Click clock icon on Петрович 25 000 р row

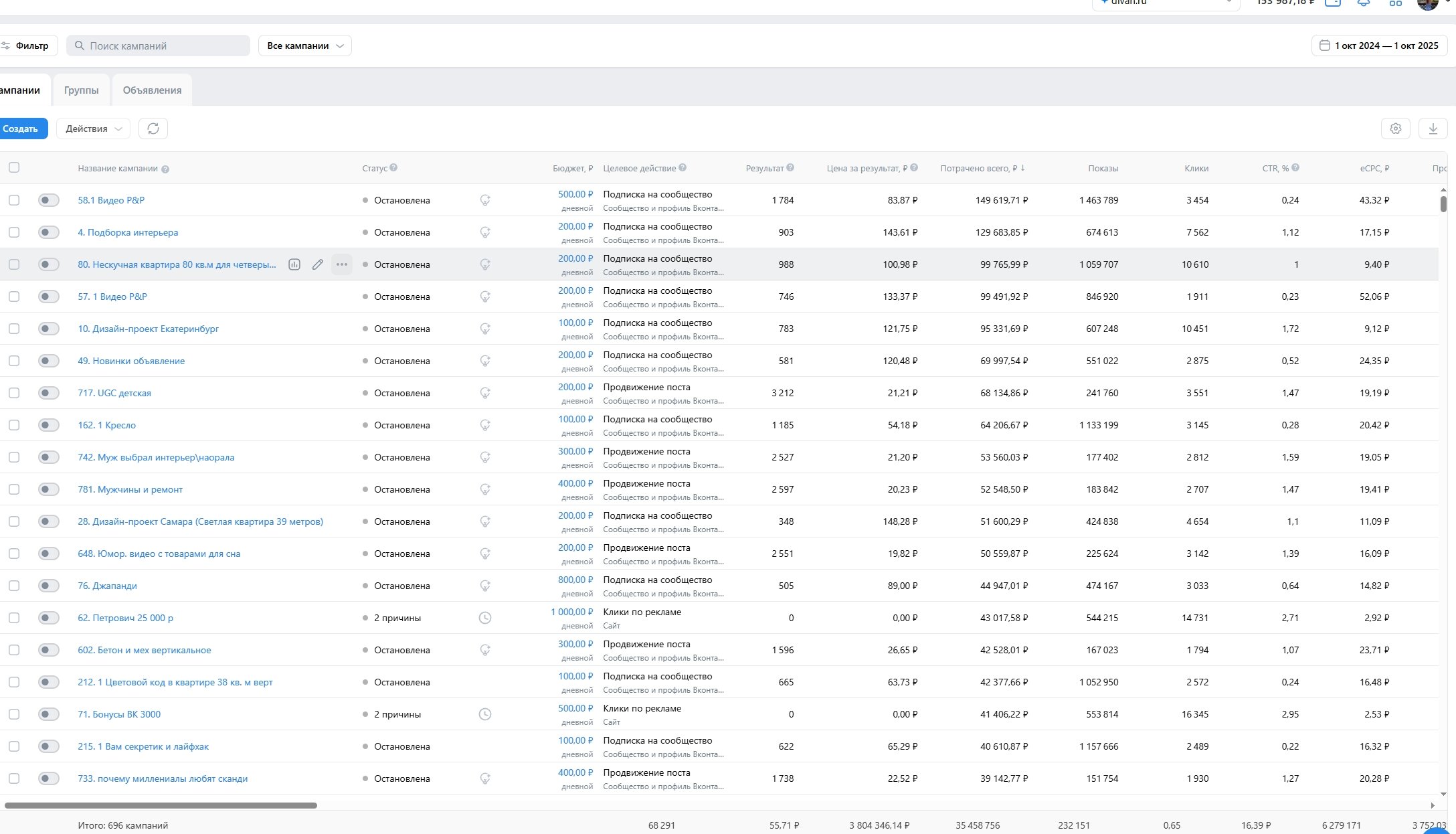(x=485, y=618)
